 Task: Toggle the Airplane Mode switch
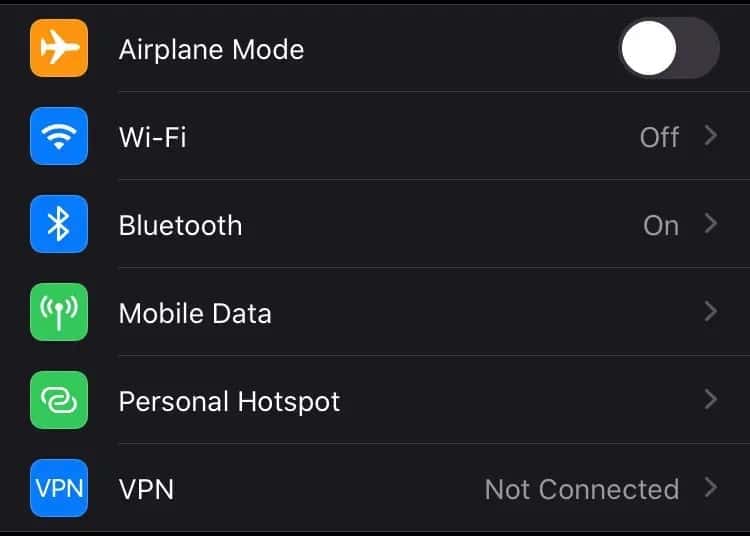pyautogui.click(x=669, y=48)
